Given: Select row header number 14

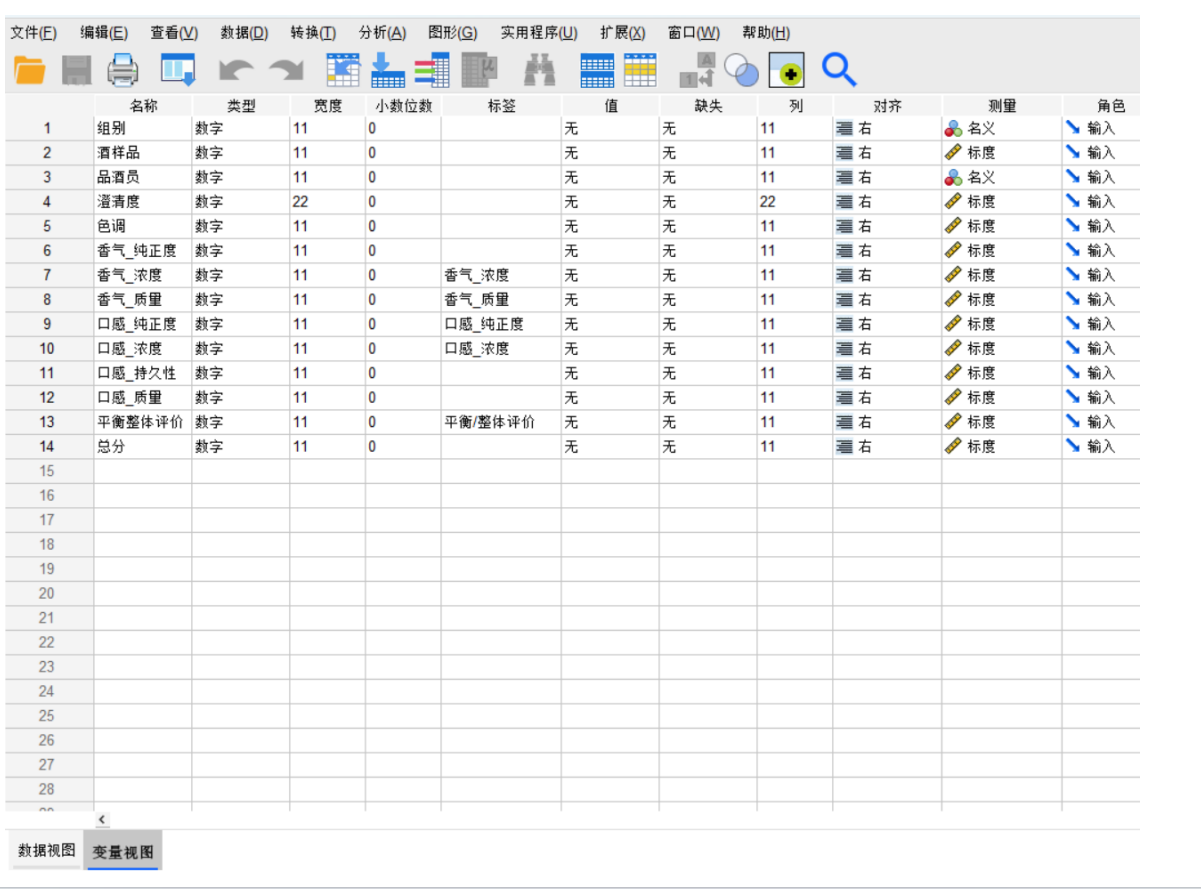Looking at the screenshot, I should (x=47, y=447).
